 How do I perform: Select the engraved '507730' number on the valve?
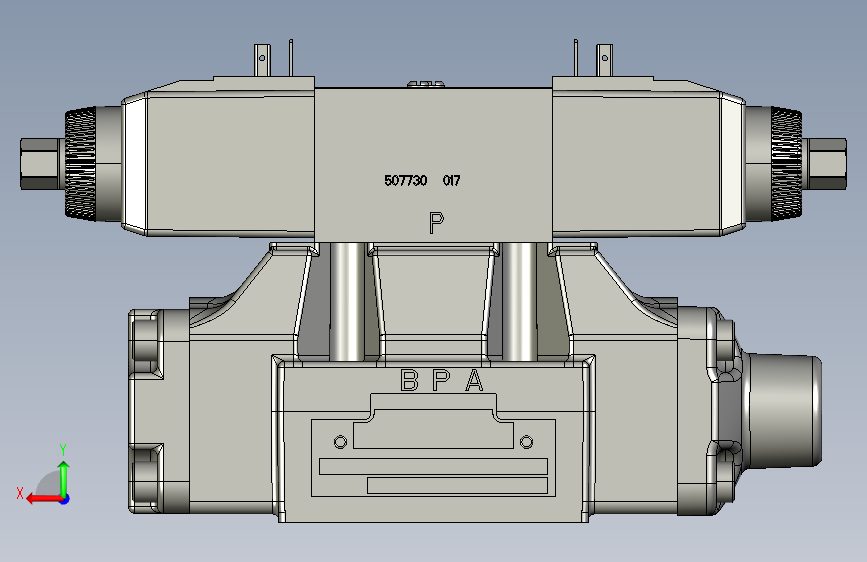[x=405, y=181]
